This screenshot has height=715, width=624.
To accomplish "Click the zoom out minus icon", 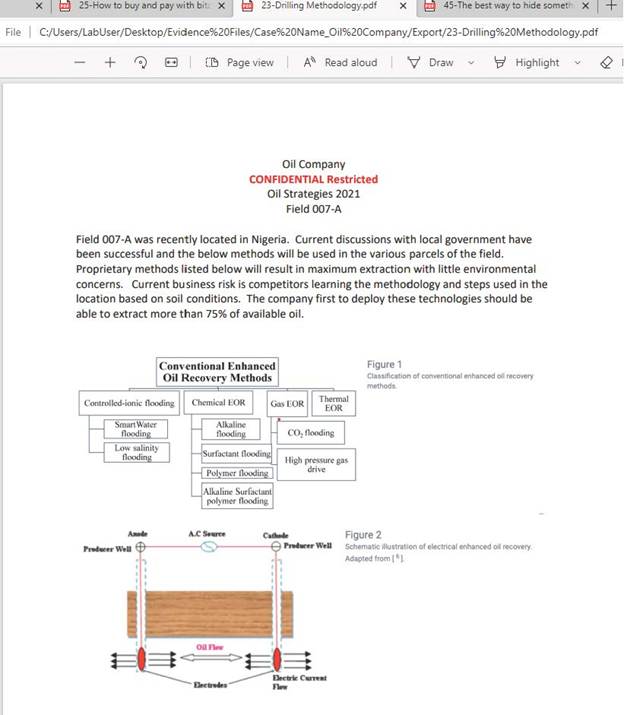I will click(x=81, y=62).
